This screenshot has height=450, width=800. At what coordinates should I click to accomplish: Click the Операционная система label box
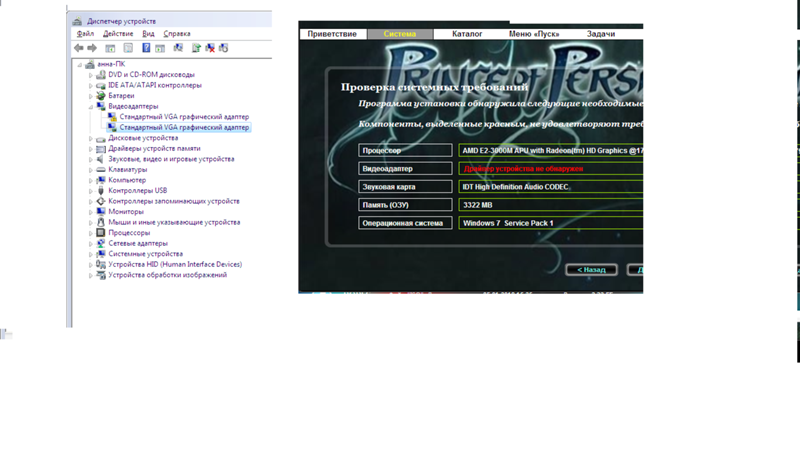(405, 223)
